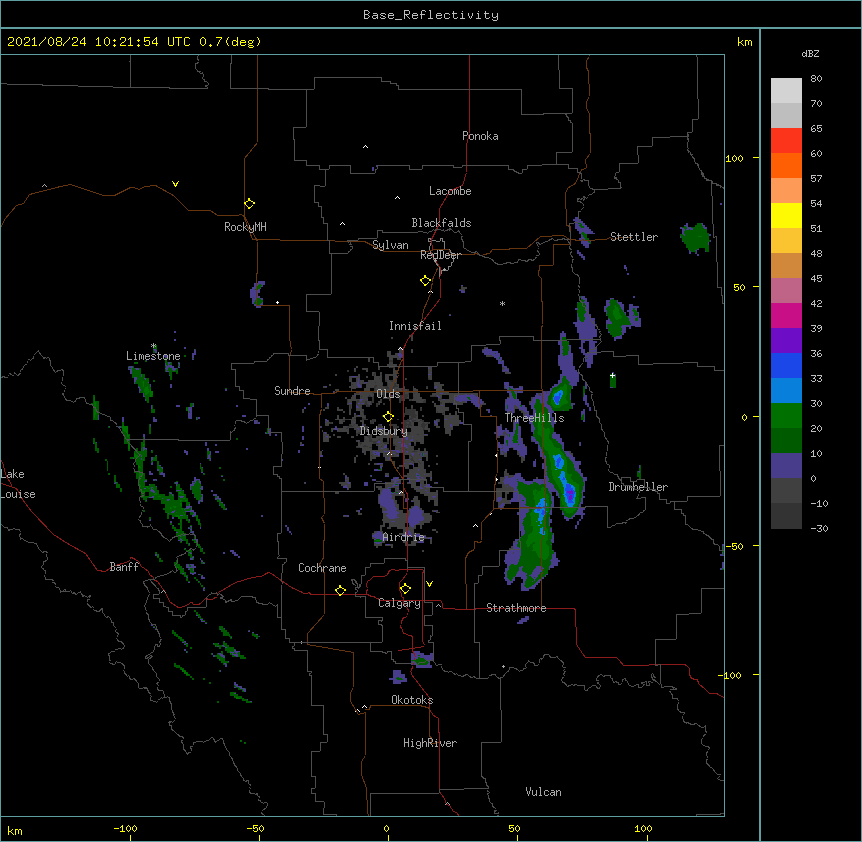Click the -30 value in dBZ legend
Screen dimensions: 862x842
pyautogui.click(x=819, y=528)
